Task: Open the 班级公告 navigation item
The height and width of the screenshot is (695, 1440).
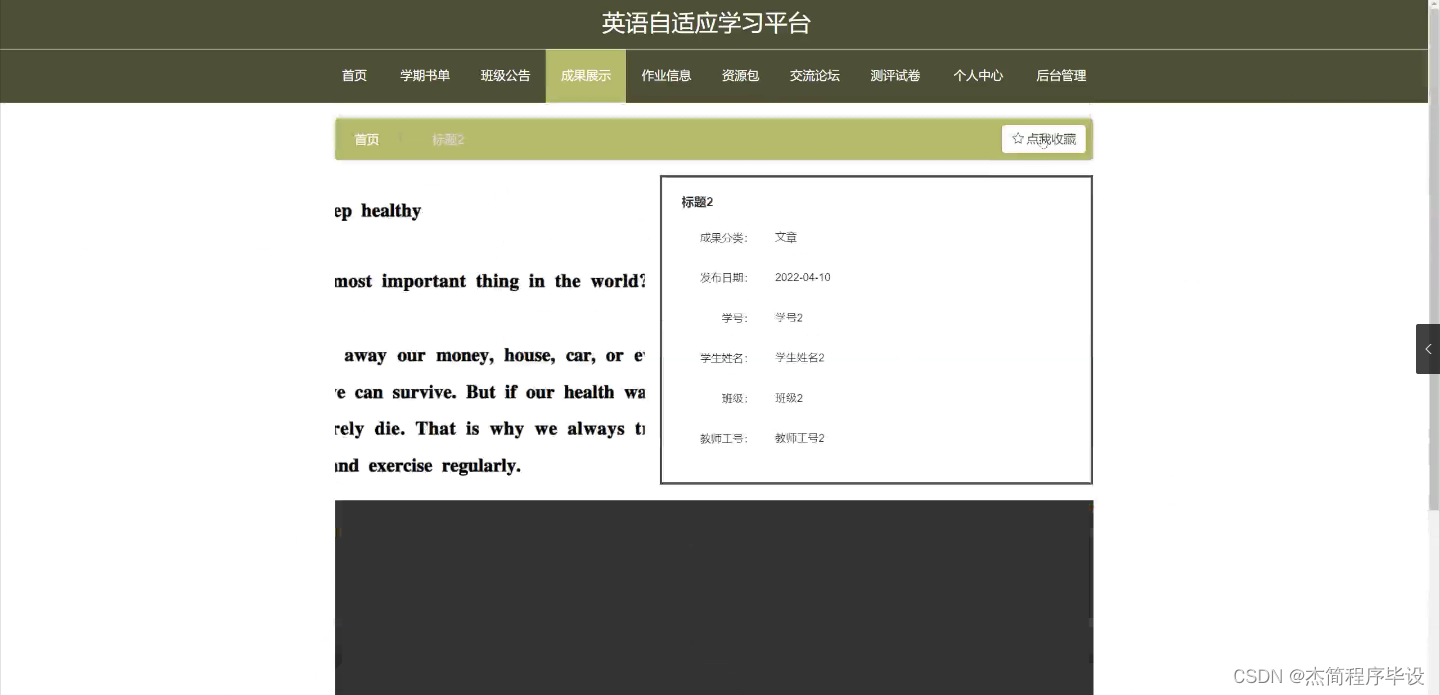Action: 505,75
